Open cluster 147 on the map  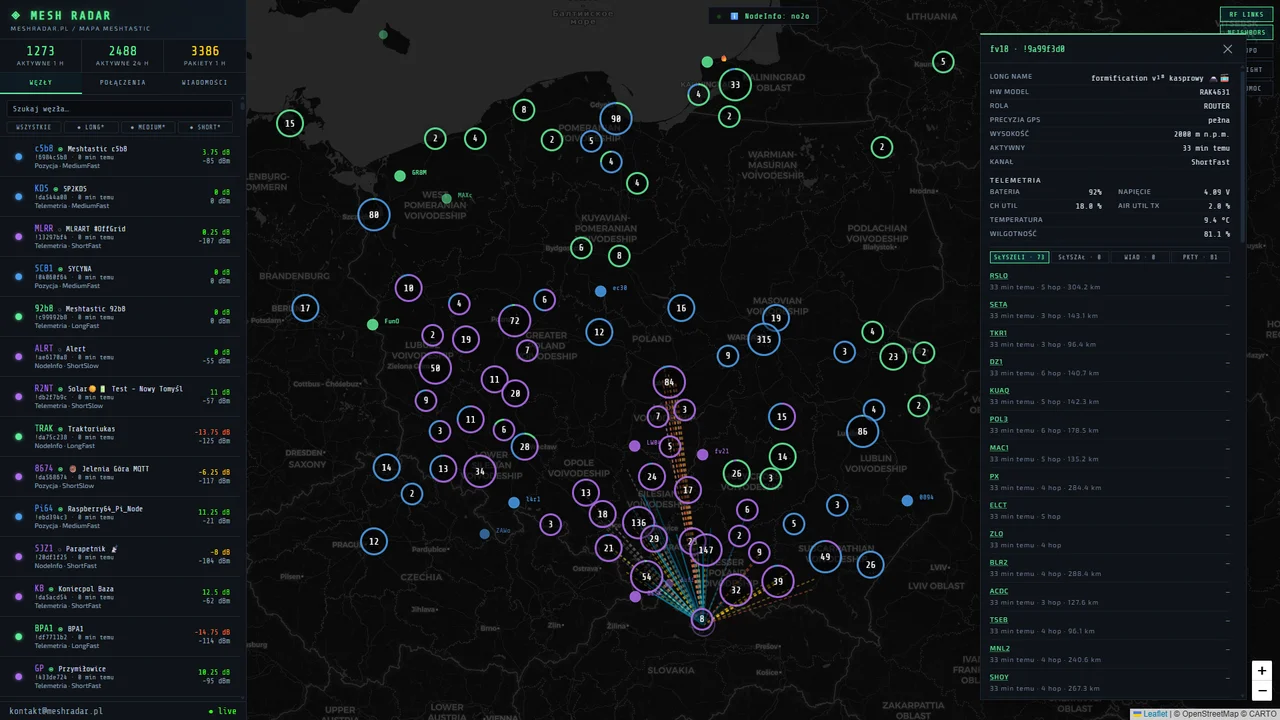tap(706, 550)
